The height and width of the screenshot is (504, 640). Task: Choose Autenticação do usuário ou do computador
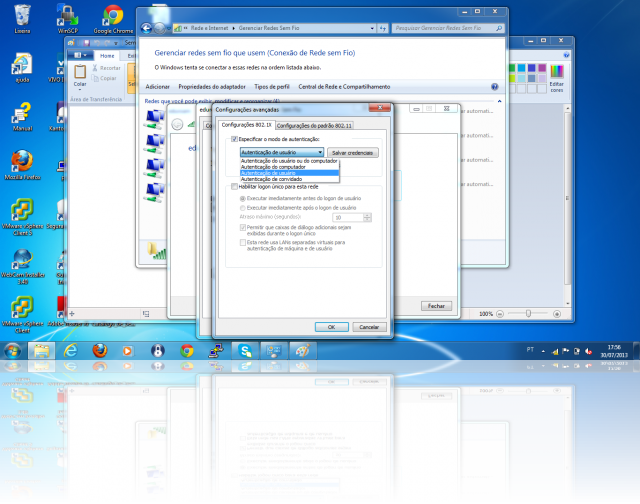[289, 161]
